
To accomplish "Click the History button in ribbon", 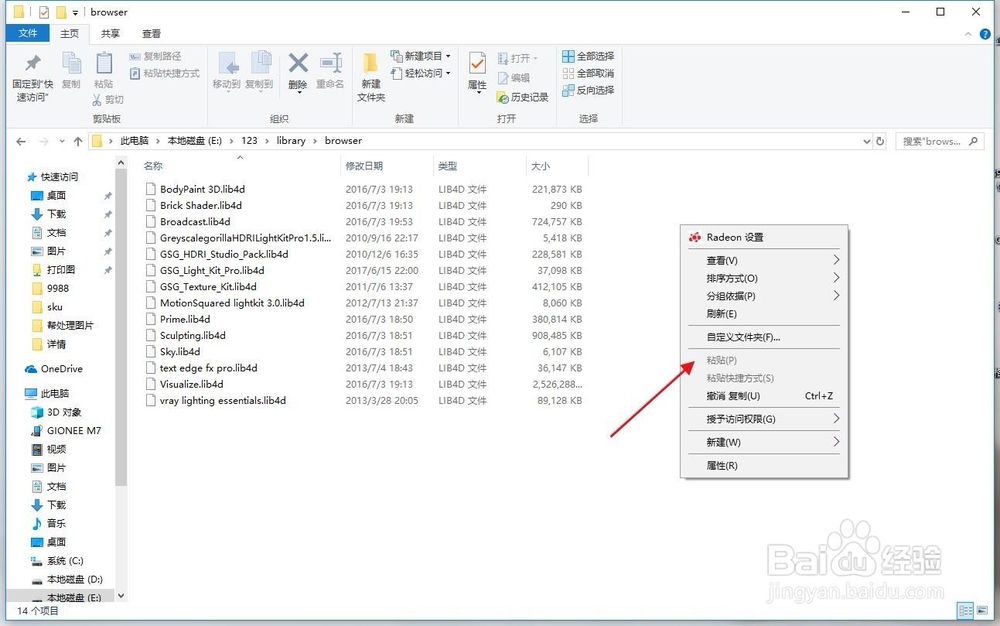I will [x=522, y=97].
